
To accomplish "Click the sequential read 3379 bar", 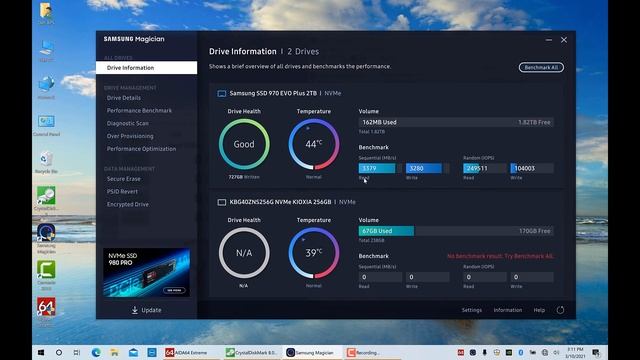I will (380, 168).
